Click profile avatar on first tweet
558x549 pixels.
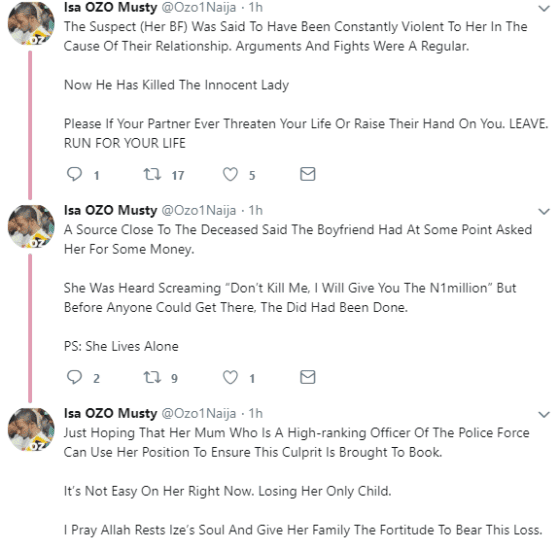click(x=31, y=22)
